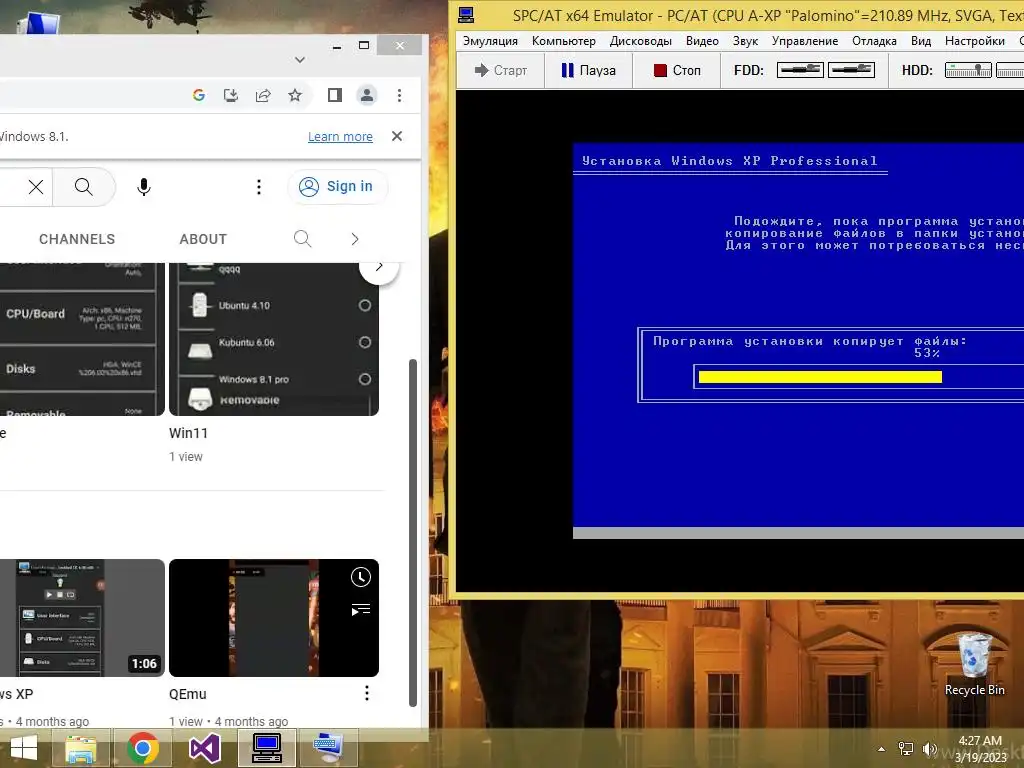
Task: Open the Learn more link
Action: coord(340,136)
